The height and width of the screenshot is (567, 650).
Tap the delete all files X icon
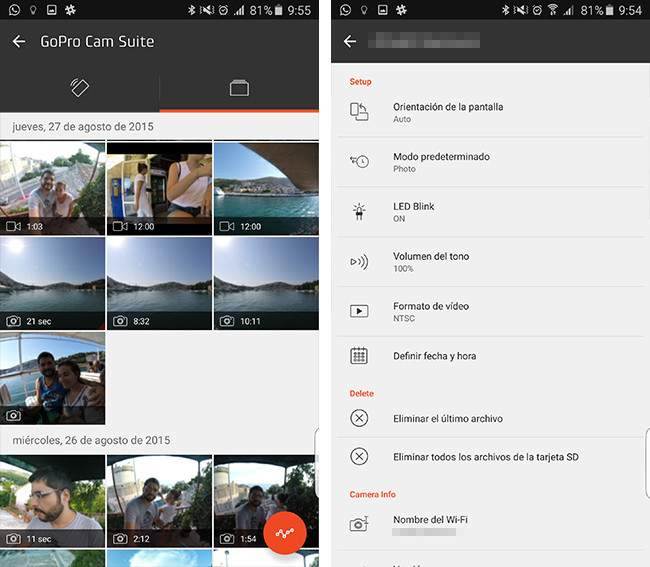[x=359, y=456]
